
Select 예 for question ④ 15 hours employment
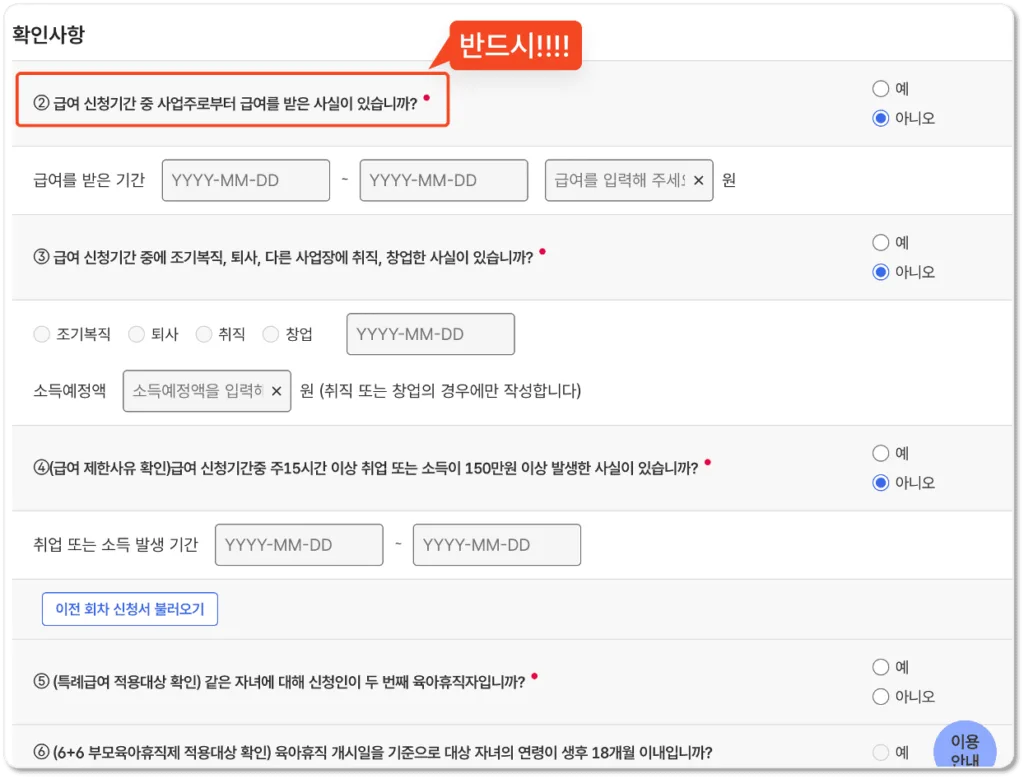point(880,453)
